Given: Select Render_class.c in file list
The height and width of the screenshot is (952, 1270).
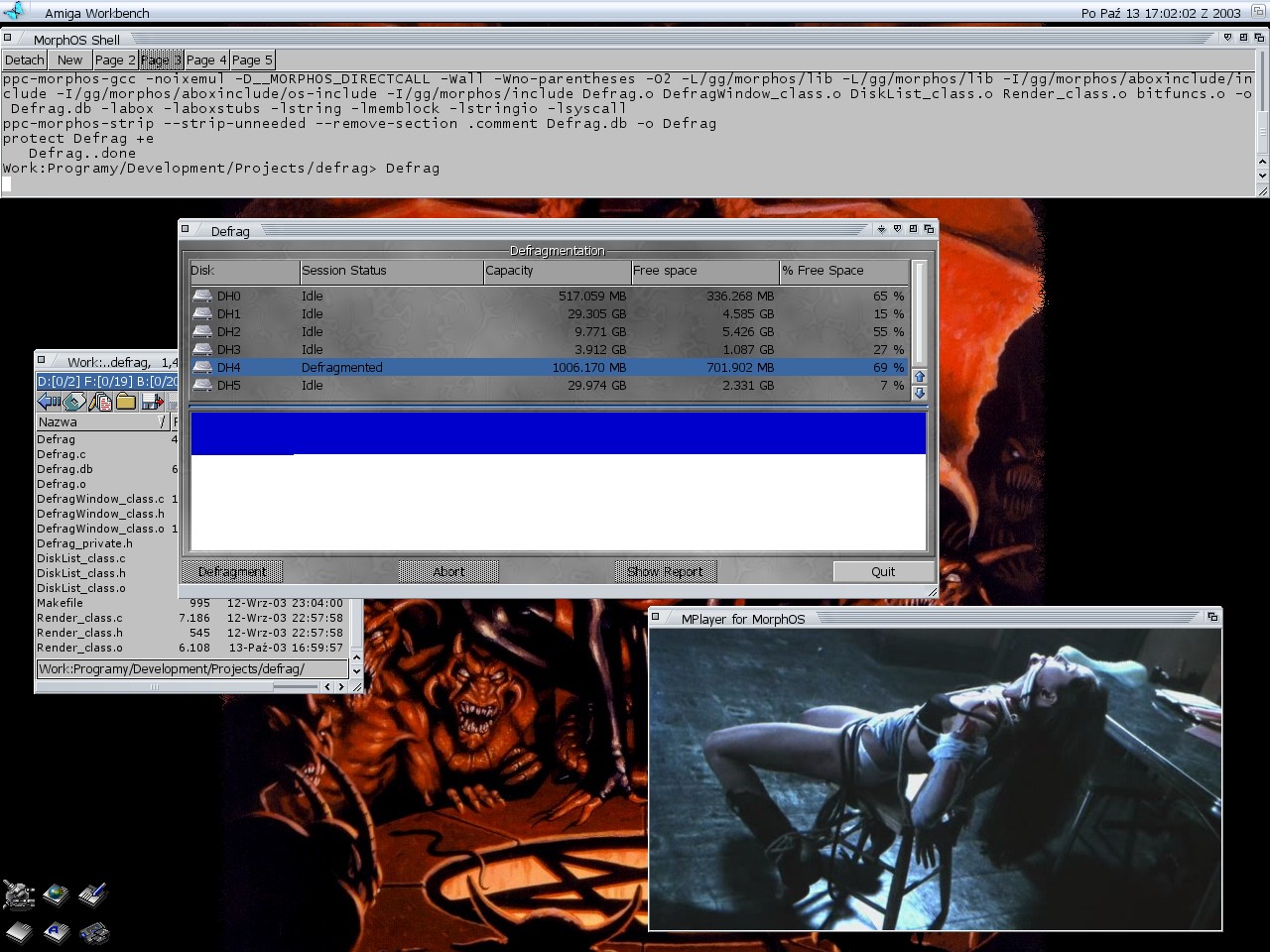Looking at the screenshot, I should coord(80,618).
